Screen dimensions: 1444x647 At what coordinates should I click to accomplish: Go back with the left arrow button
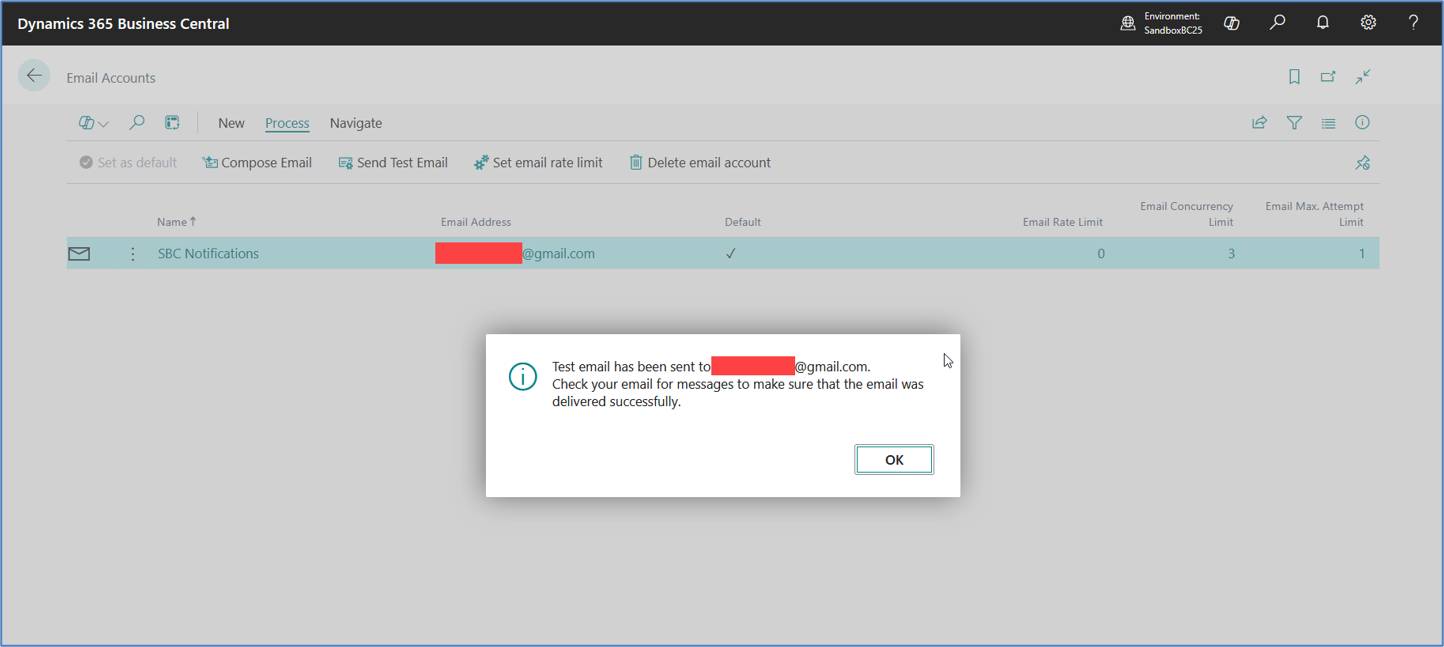(34, 76)
